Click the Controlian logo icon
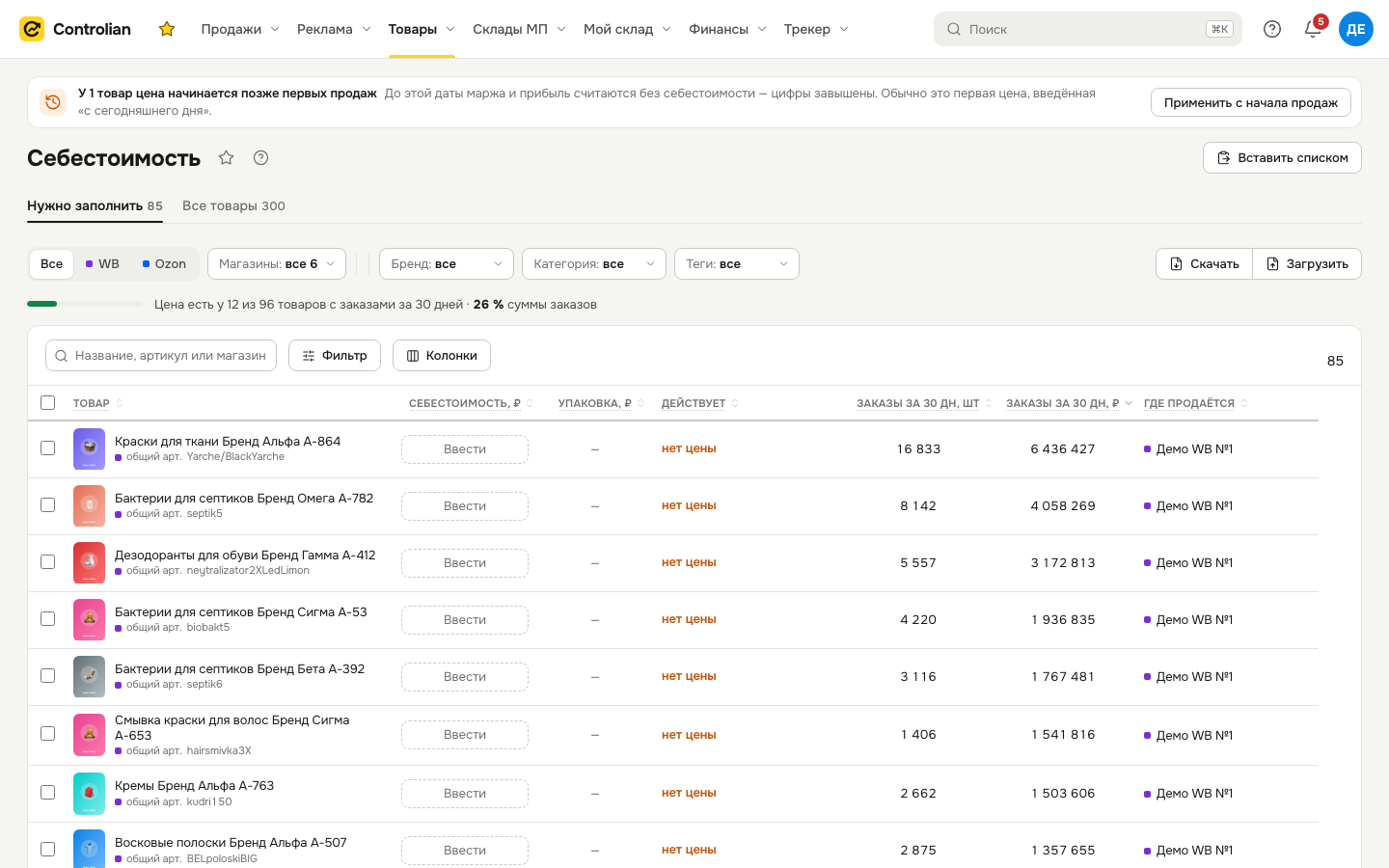 pyautogui.click(x=32, y=29)
